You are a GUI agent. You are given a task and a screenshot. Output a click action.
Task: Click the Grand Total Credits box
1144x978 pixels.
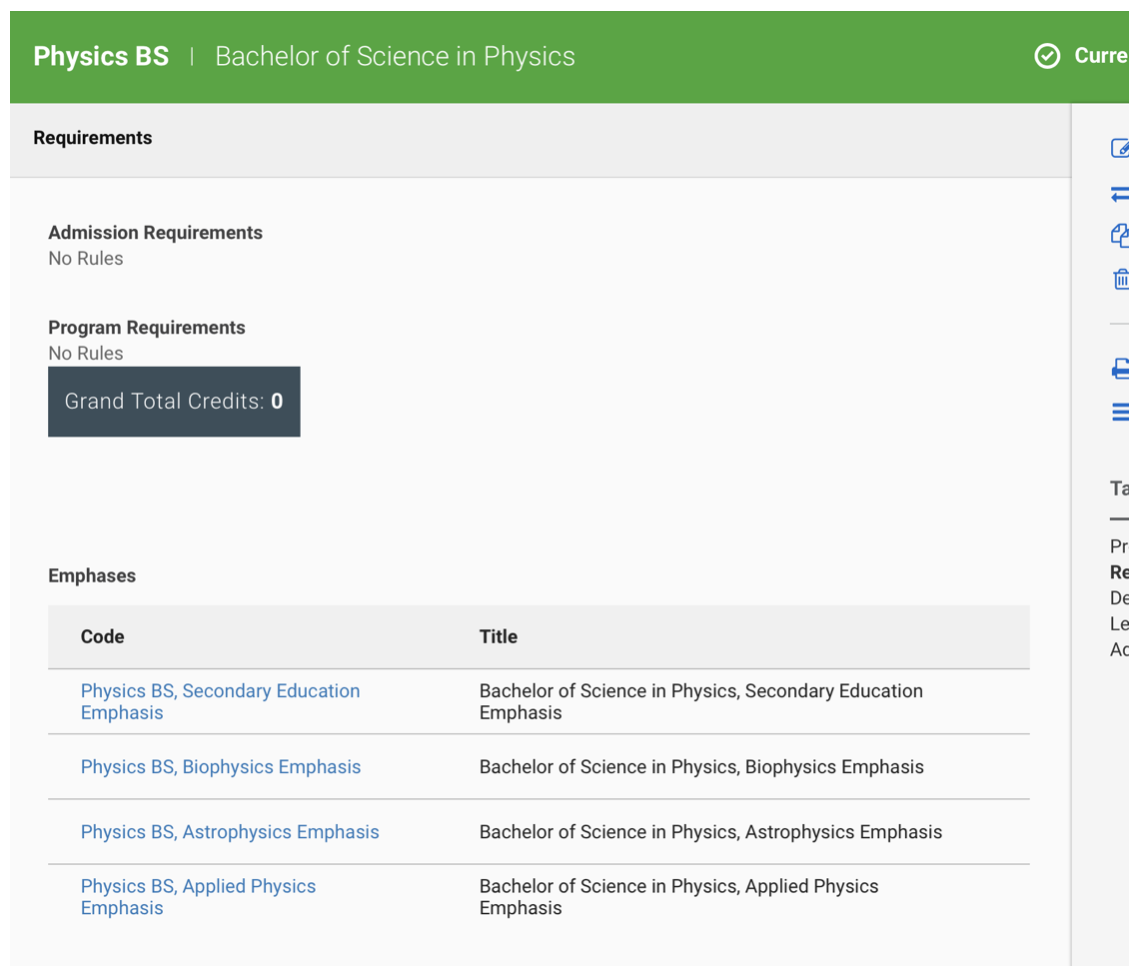(x=174, y=401)
